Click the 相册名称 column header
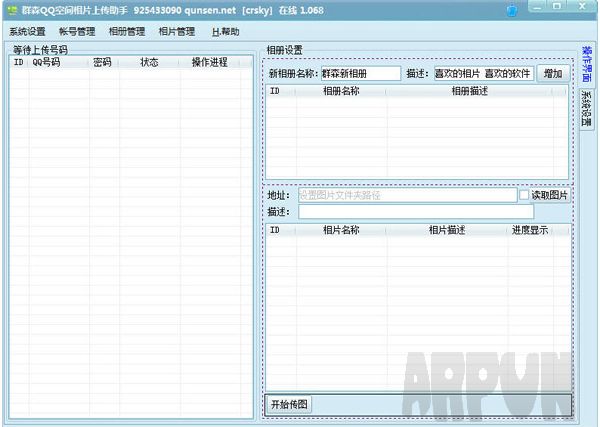The width and height of the screenshot is (600, 427). click(341, 91)
